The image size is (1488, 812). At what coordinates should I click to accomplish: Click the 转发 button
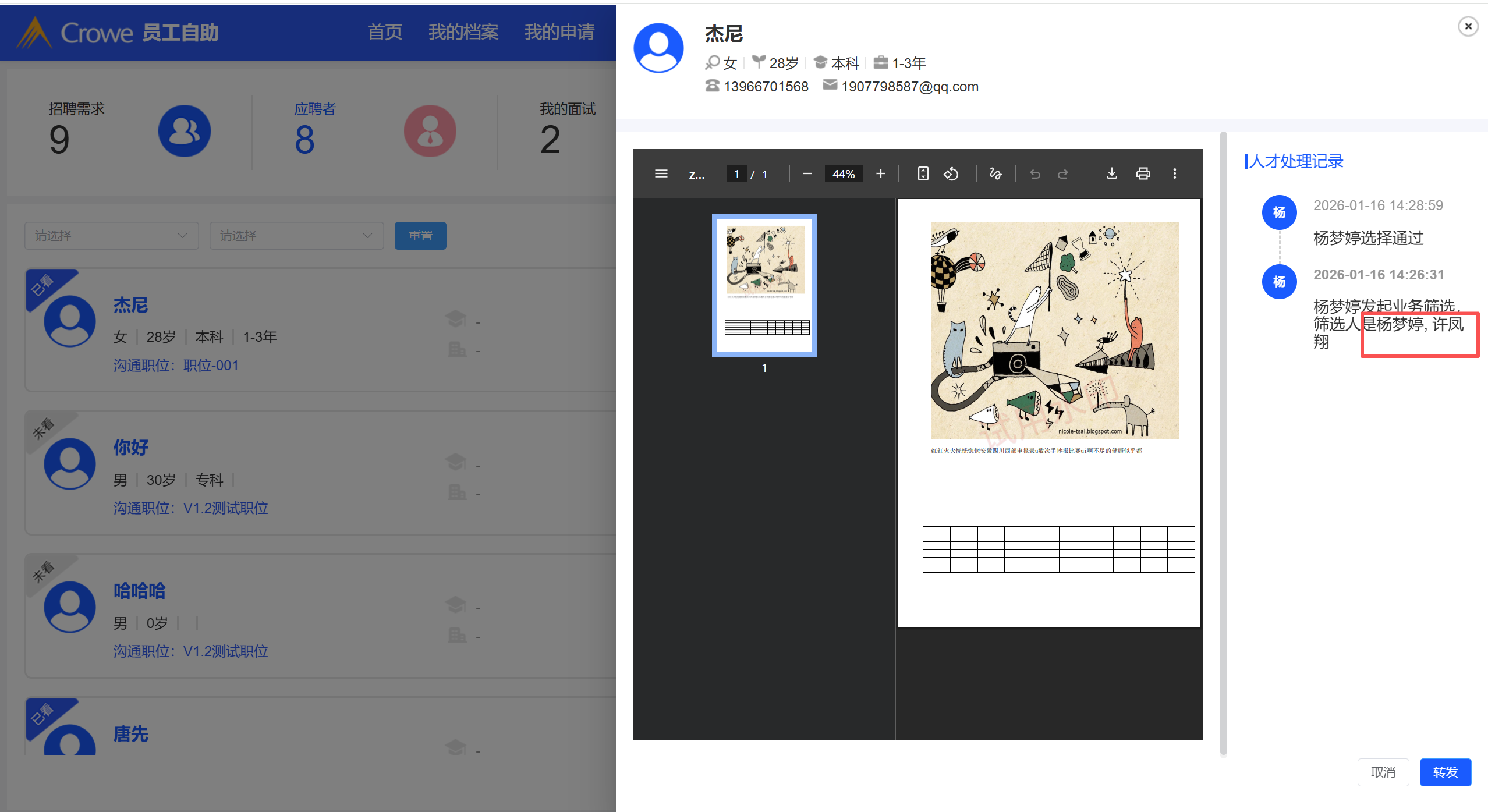[x=1445, y=772]
